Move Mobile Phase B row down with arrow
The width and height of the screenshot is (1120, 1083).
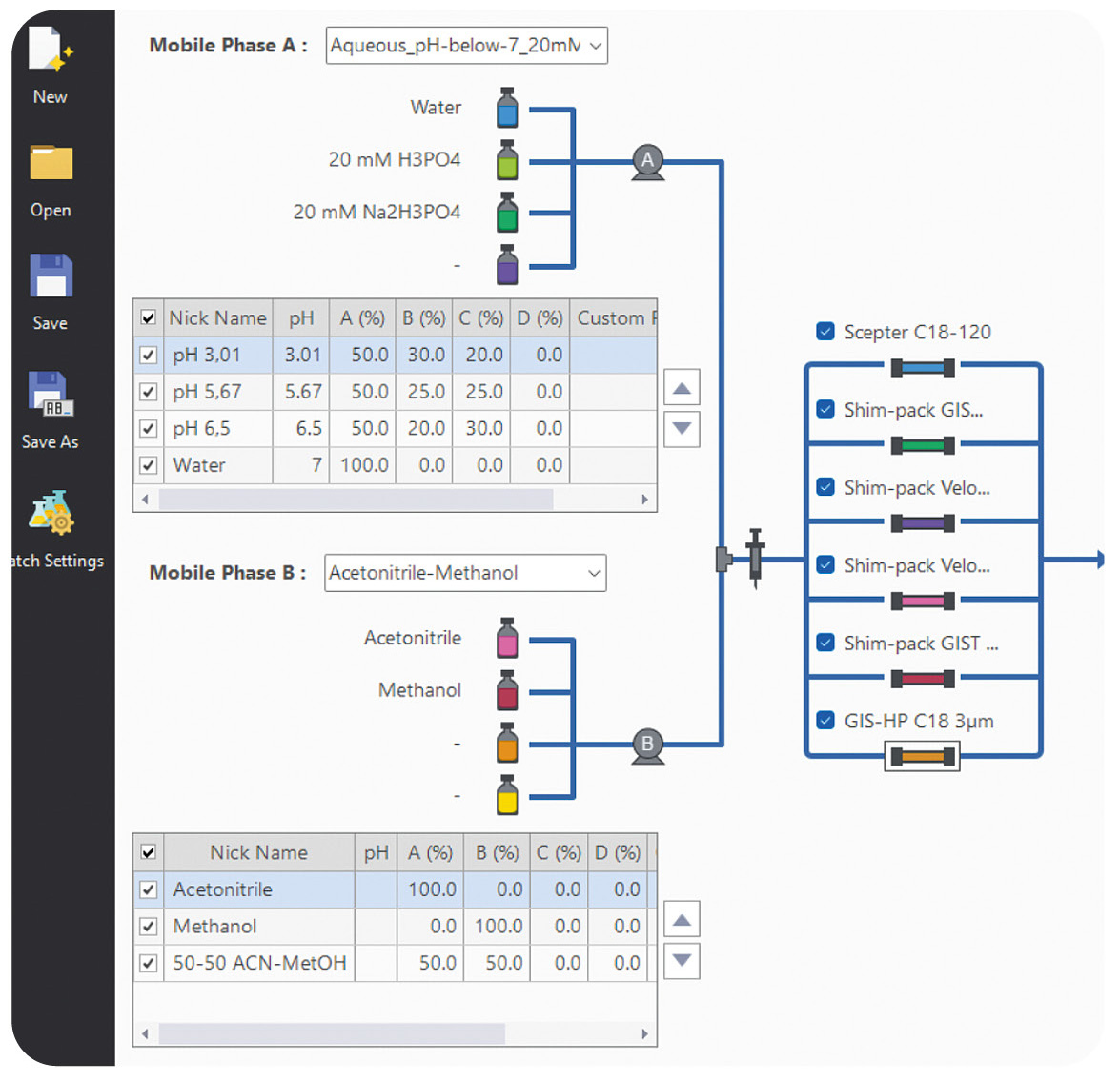[x=682, y=961]
